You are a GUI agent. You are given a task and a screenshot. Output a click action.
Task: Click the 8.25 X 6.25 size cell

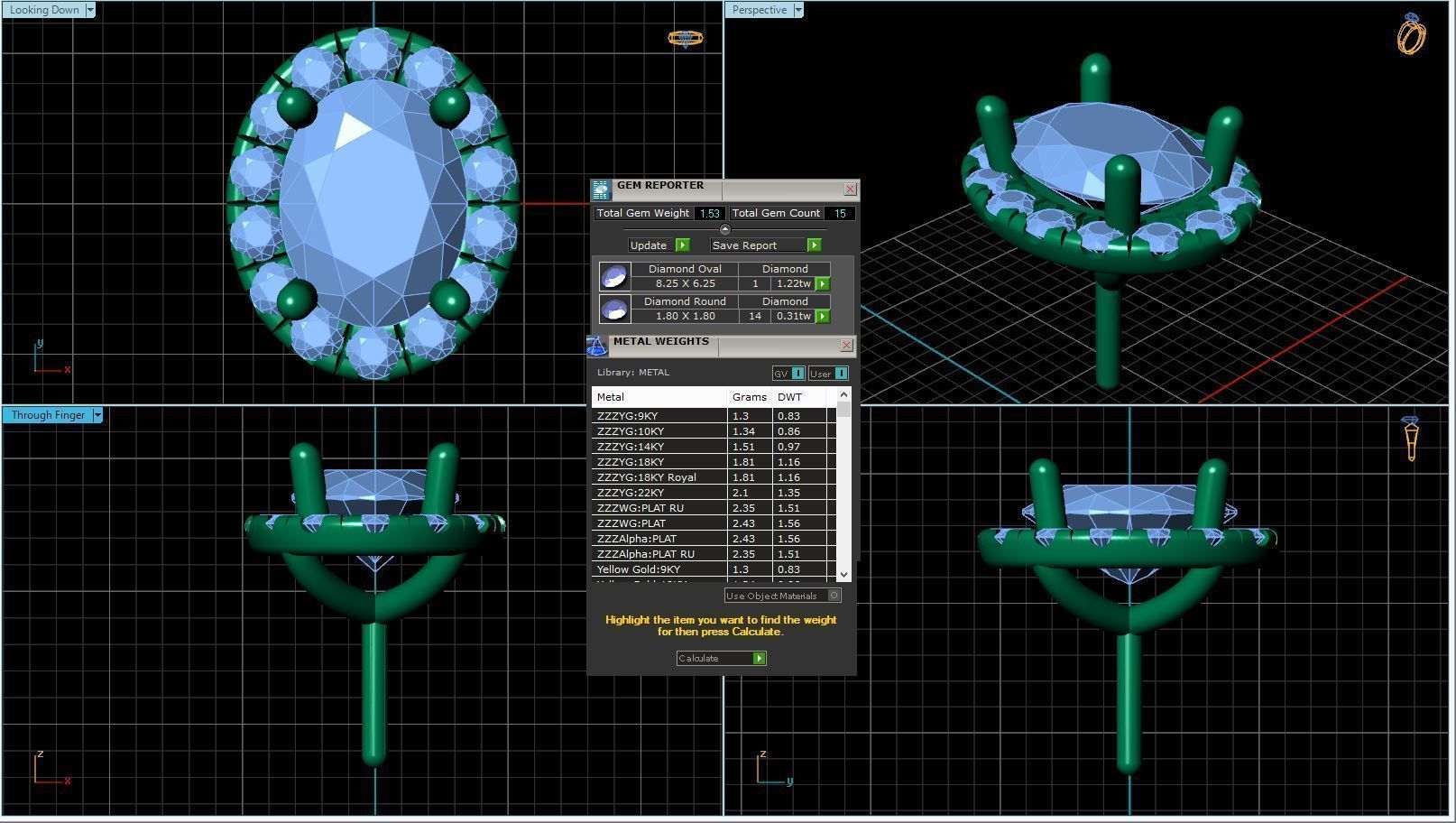[685, 283]
